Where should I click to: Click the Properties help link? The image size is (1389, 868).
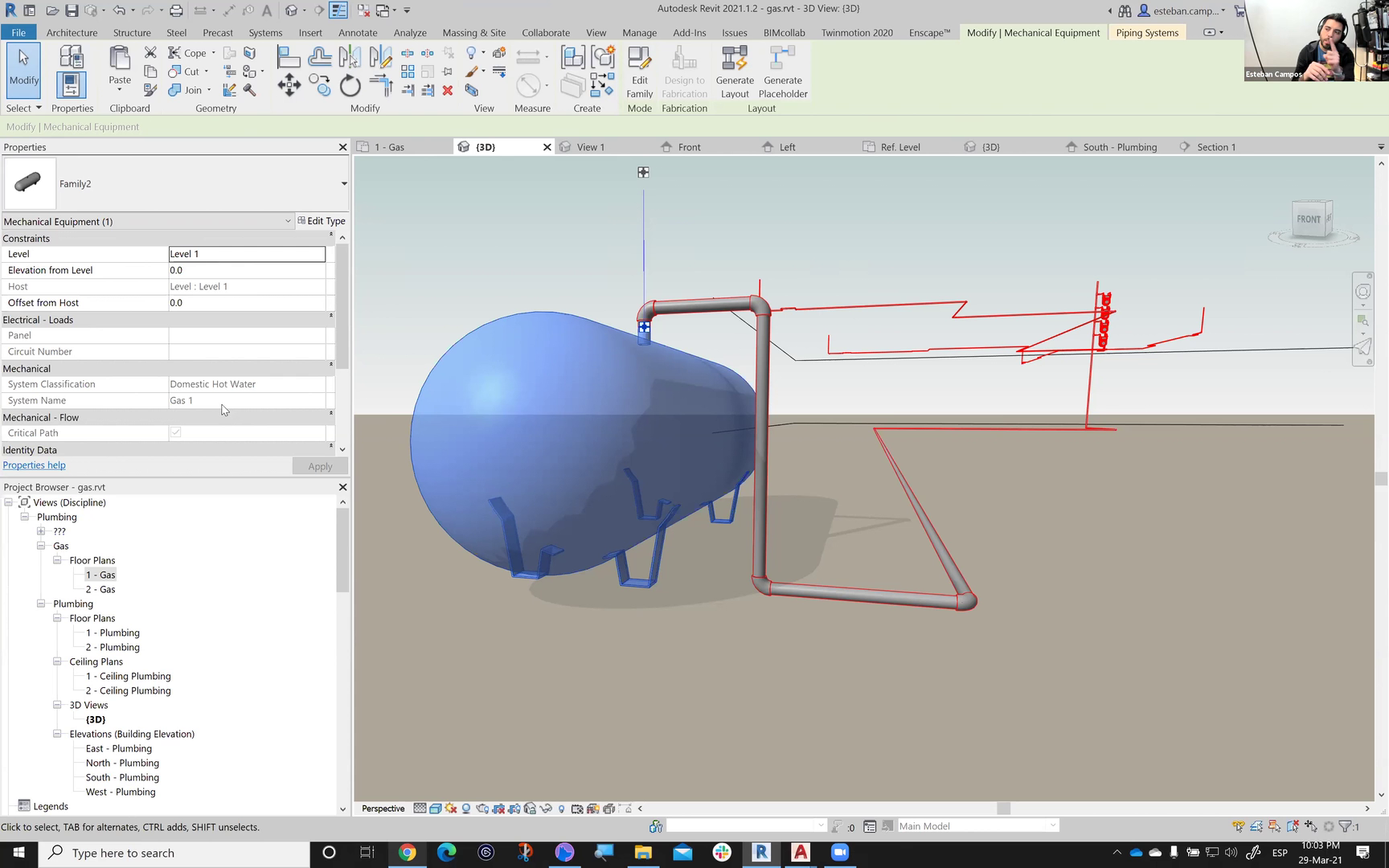[35, 465]
